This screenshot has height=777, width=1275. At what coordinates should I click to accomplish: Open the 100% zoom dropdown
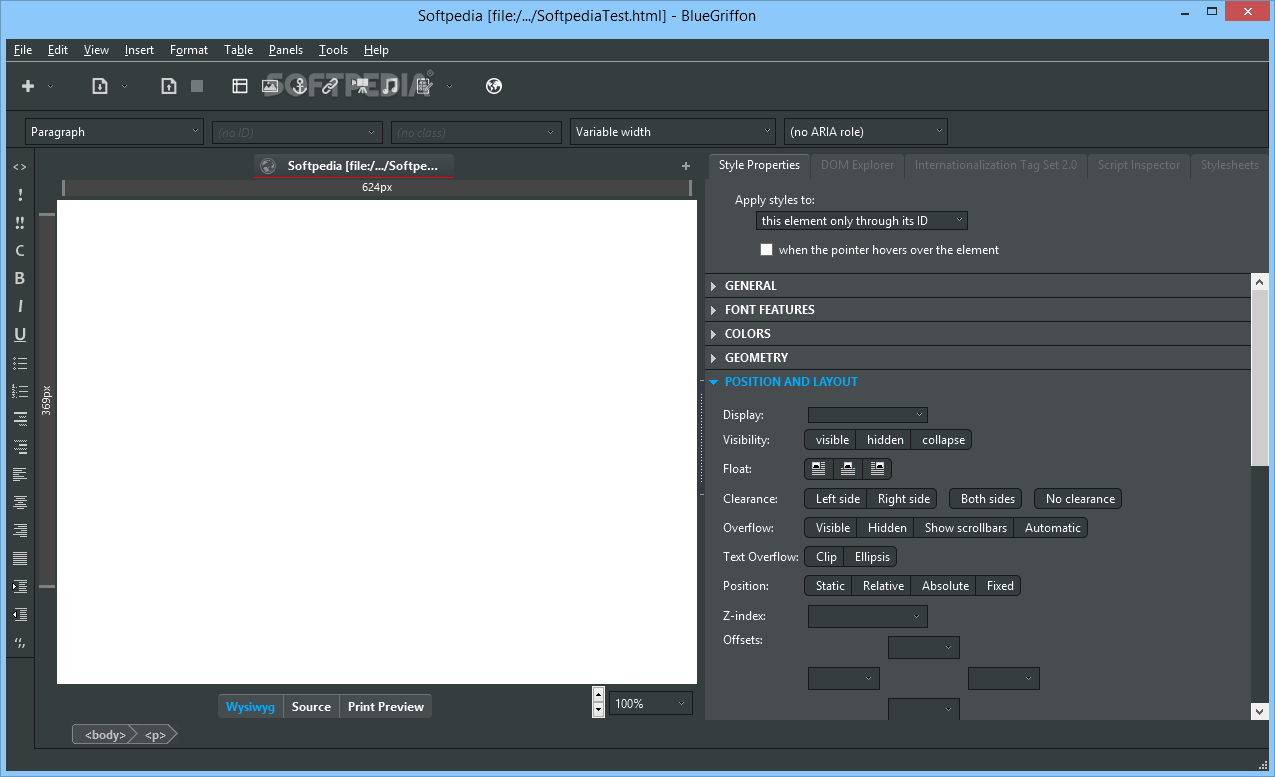(x=651, y=704)
